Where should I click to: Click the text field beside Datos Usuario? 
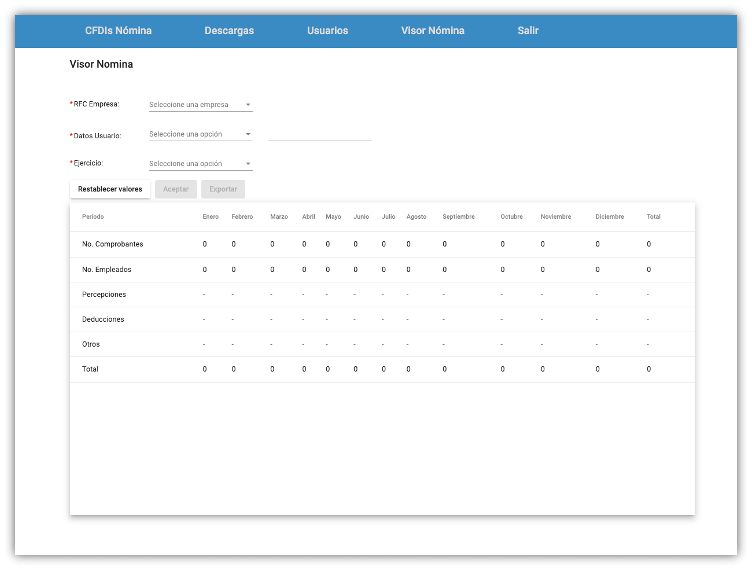pyautogui.click(x=320, y=134)
